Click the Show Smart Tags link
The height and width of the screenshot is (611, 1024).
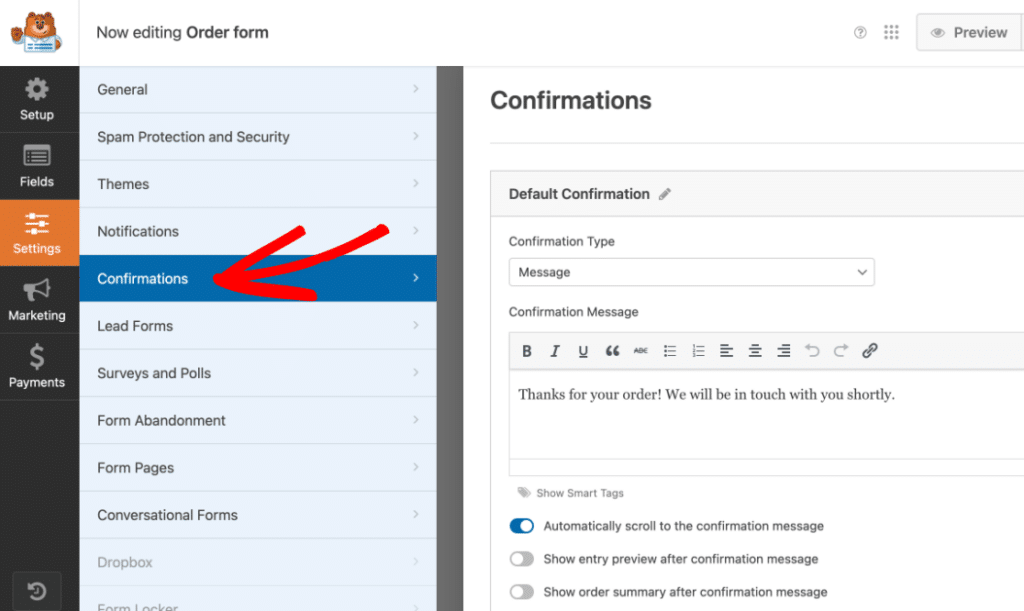(579, 493)
